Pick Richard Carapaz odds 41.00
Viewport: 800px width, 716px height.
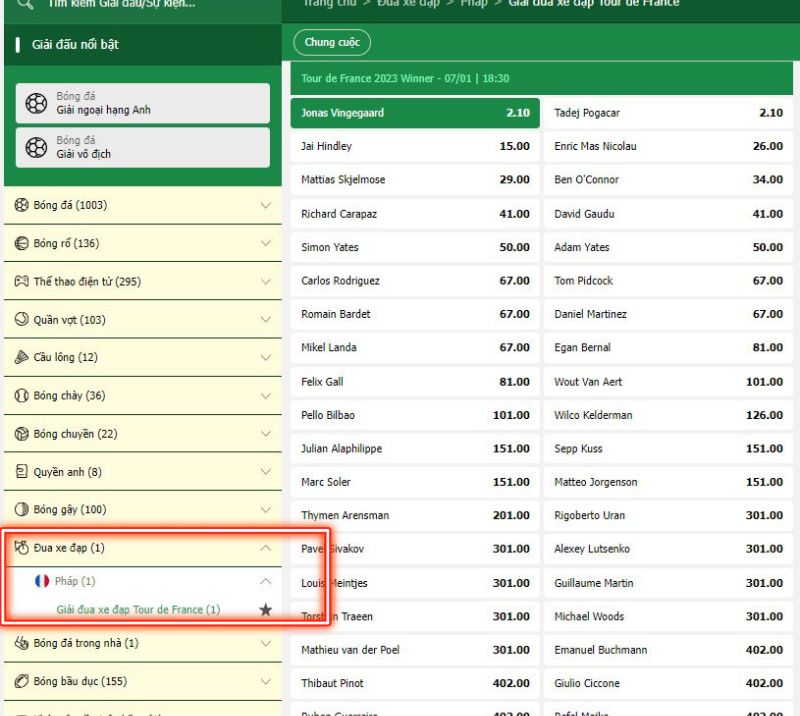pos(415,214)
